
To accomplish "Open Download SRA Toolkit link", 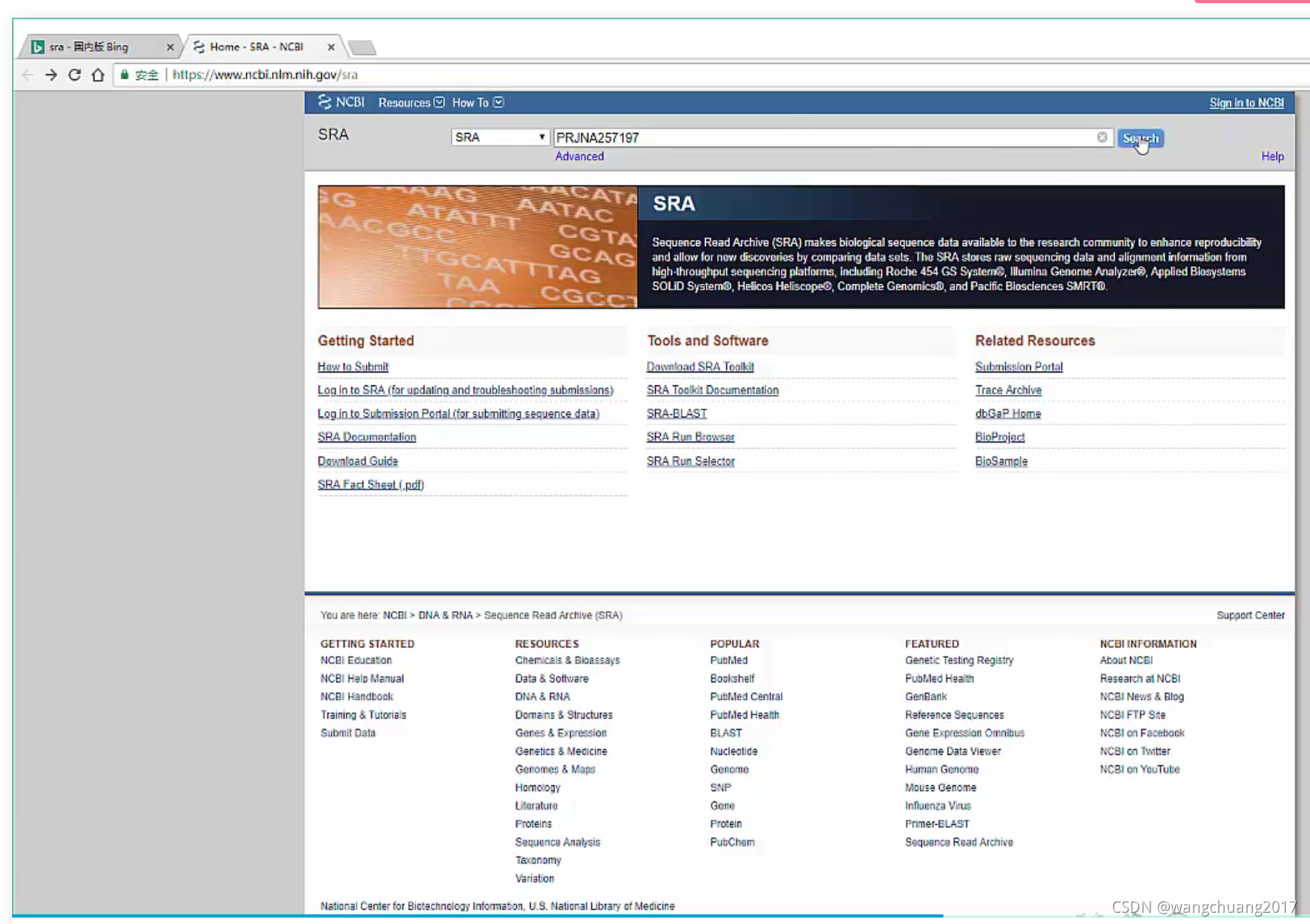I will 700,367.
